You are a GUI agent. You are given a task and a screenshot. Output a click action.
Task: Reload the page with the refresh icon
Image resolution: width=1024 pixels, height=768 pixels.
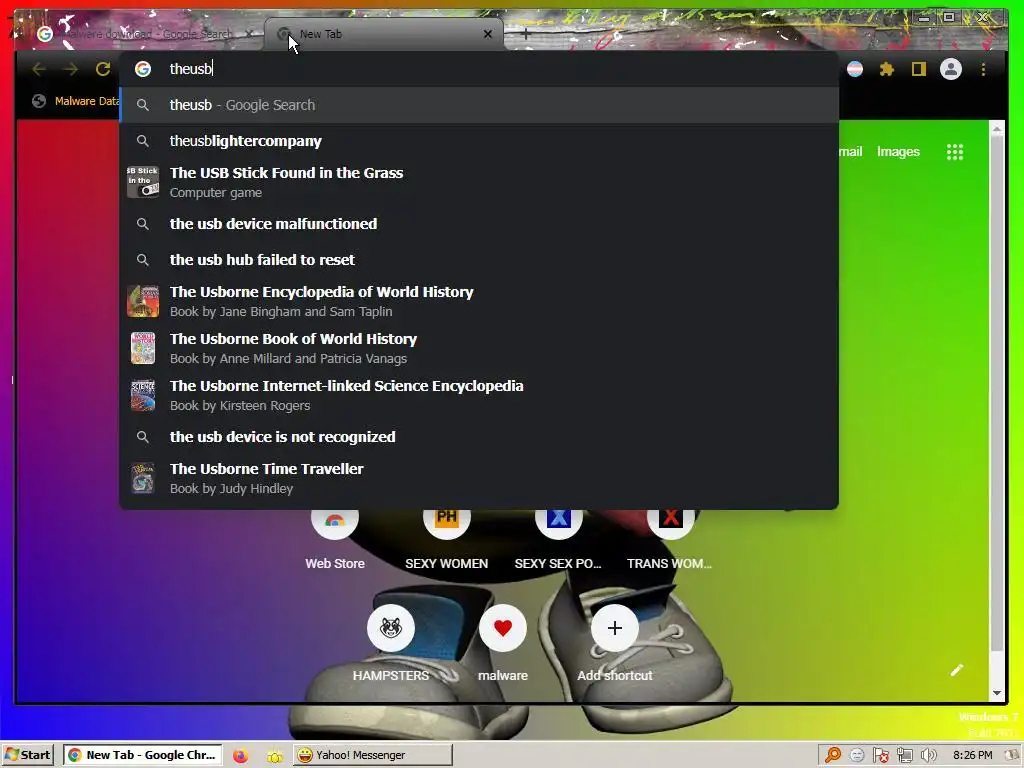pyautogui.click(x=103, y=69)
